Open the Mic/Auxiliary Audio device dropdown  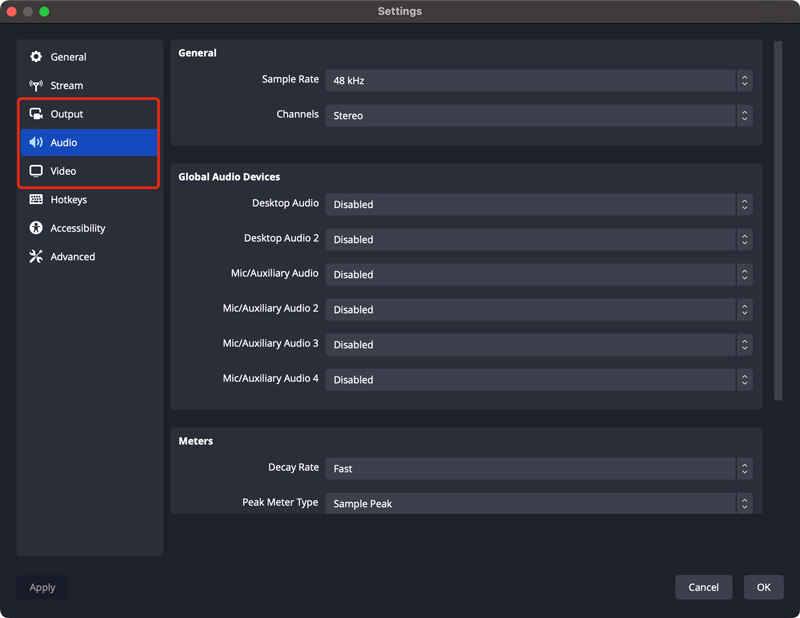tap(539, 275)
